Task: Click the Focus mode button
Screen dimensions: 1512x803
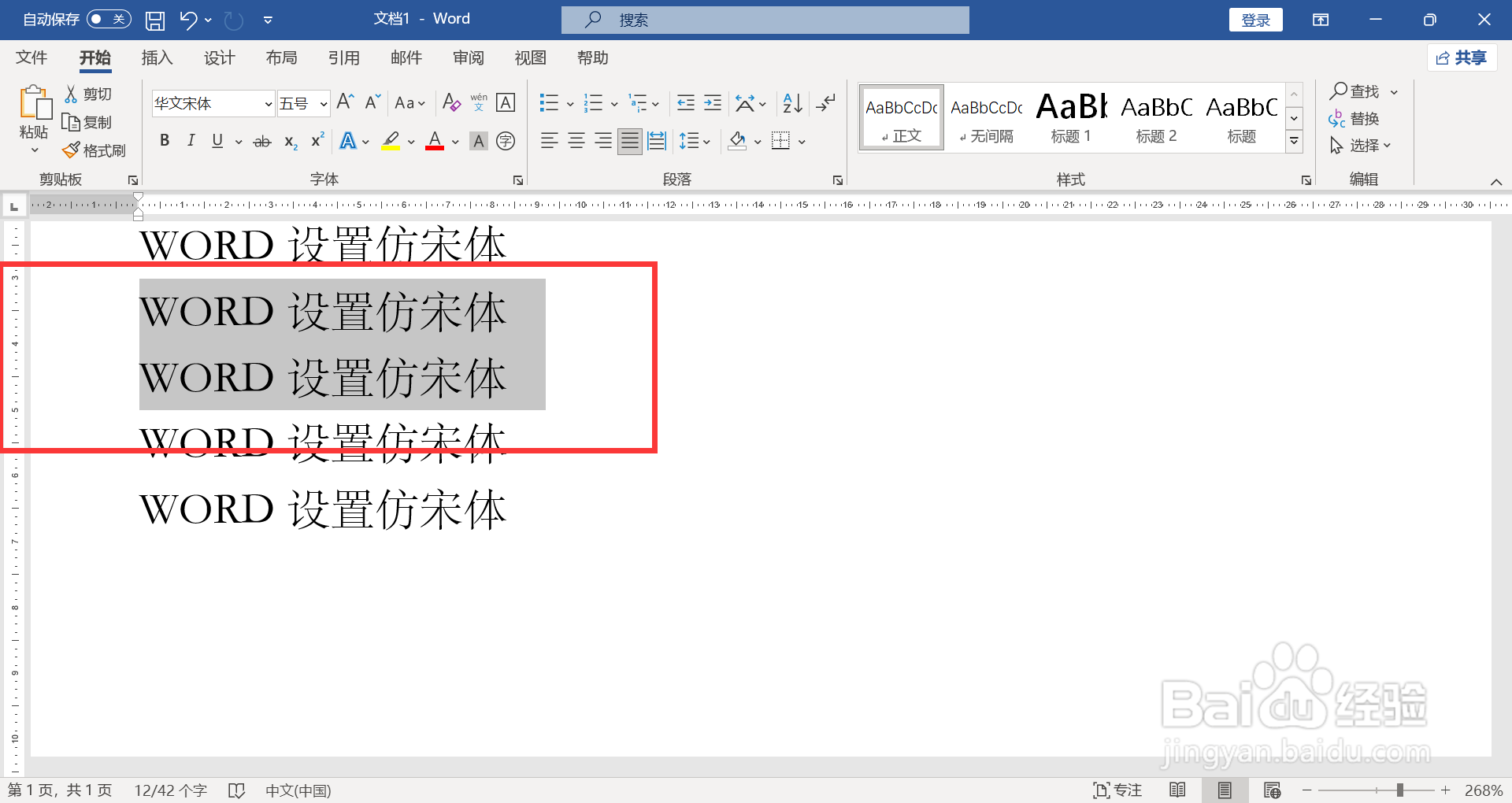Action: point(1117,790)
